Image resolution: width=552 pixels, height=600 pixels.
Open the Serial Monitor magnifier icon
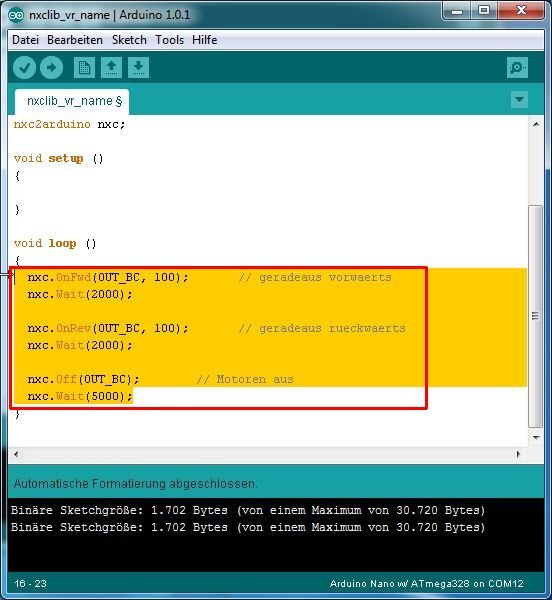(517, 68)
